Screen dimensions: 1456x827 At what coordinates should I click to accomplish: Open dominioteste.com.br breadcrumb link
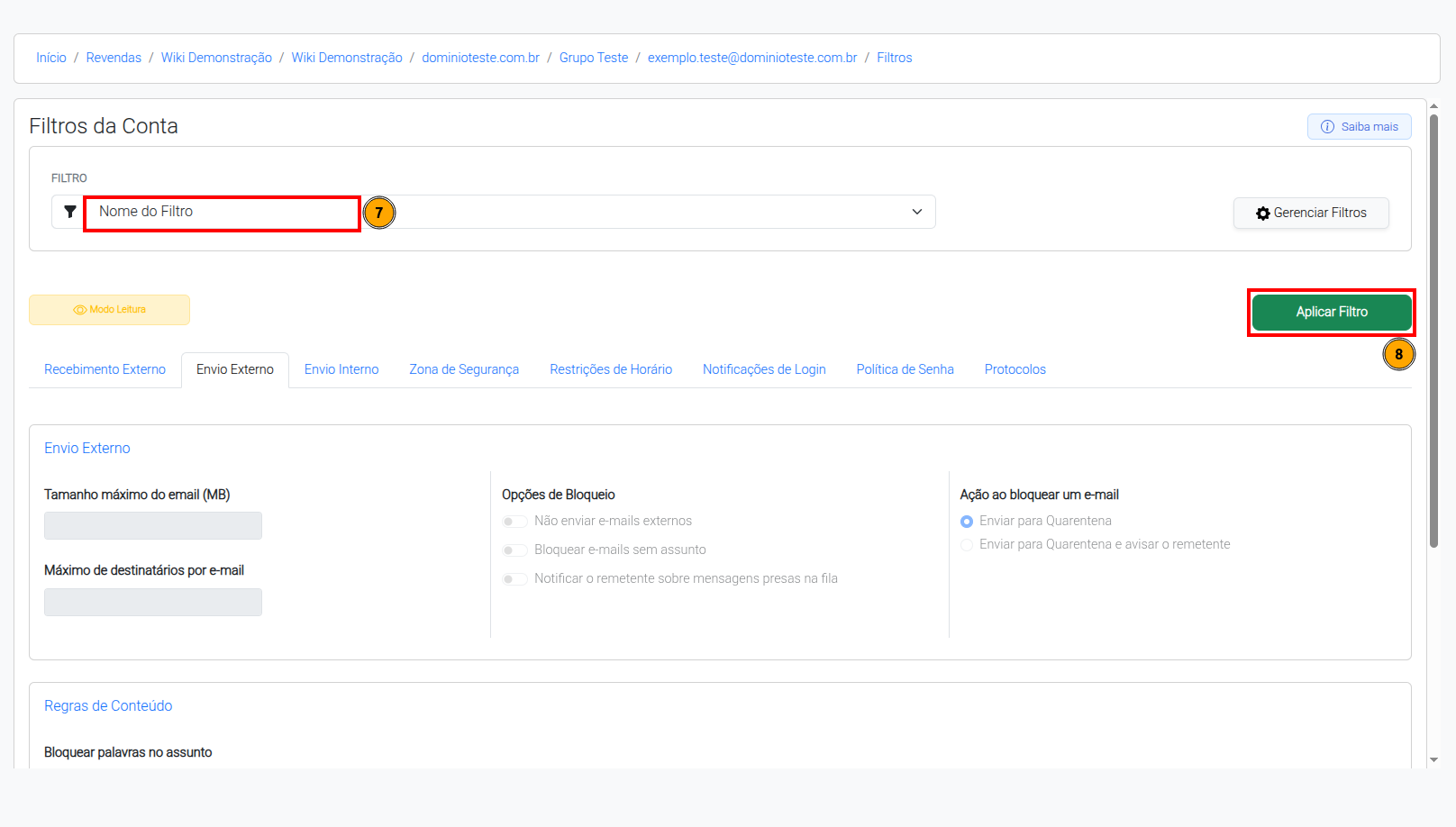click(x=481, y=58)
